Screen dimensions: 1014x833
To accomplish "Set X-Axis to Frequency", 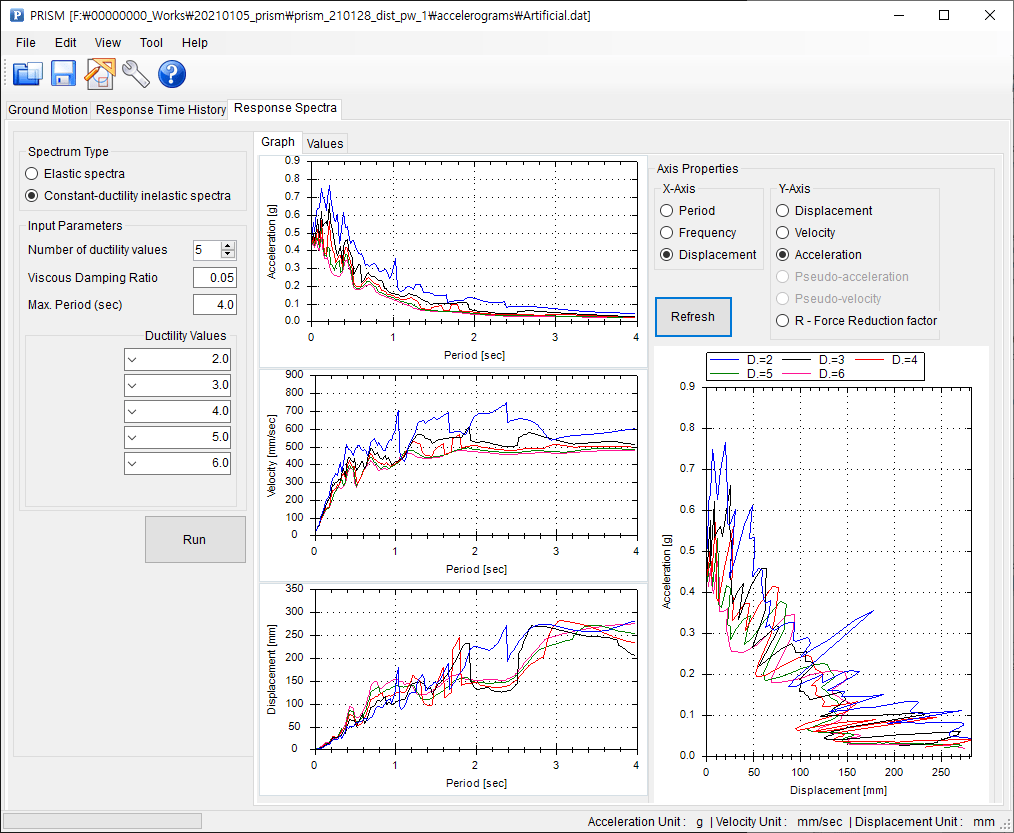I will coord(667,232).
